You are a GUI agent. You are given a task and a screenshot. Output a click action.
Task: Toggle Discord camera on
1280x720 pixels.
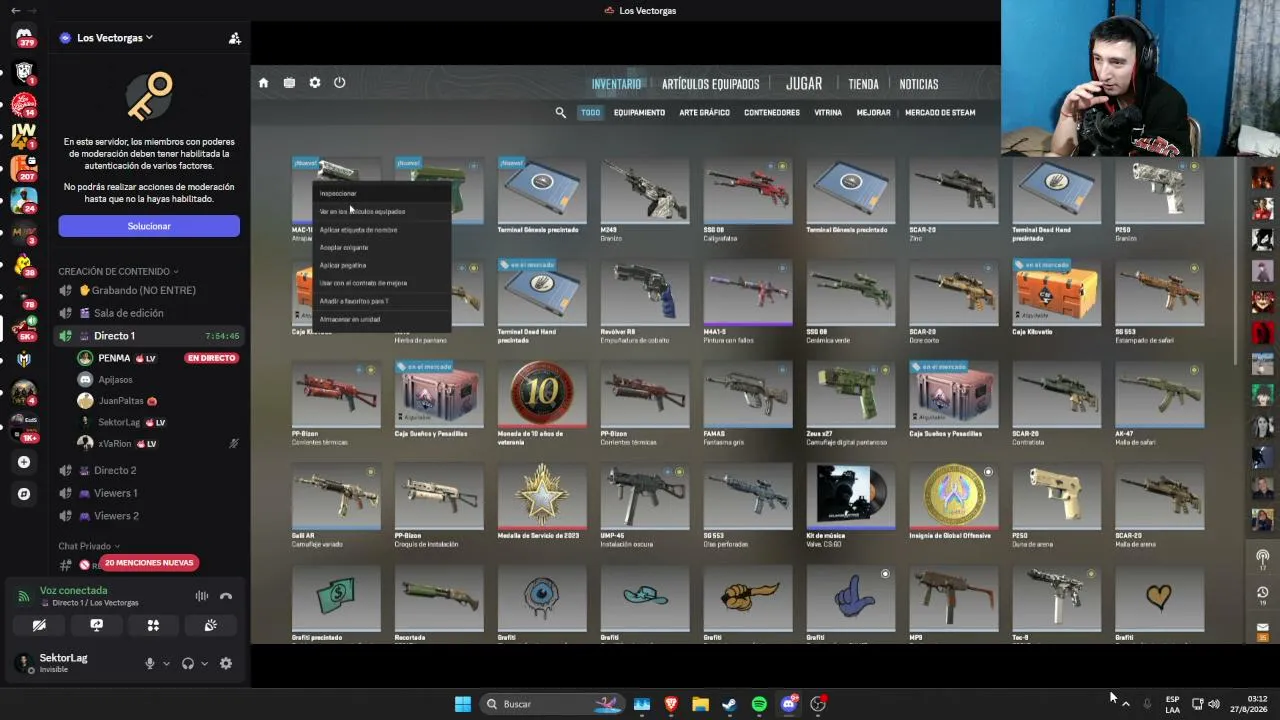click(39, 625)
